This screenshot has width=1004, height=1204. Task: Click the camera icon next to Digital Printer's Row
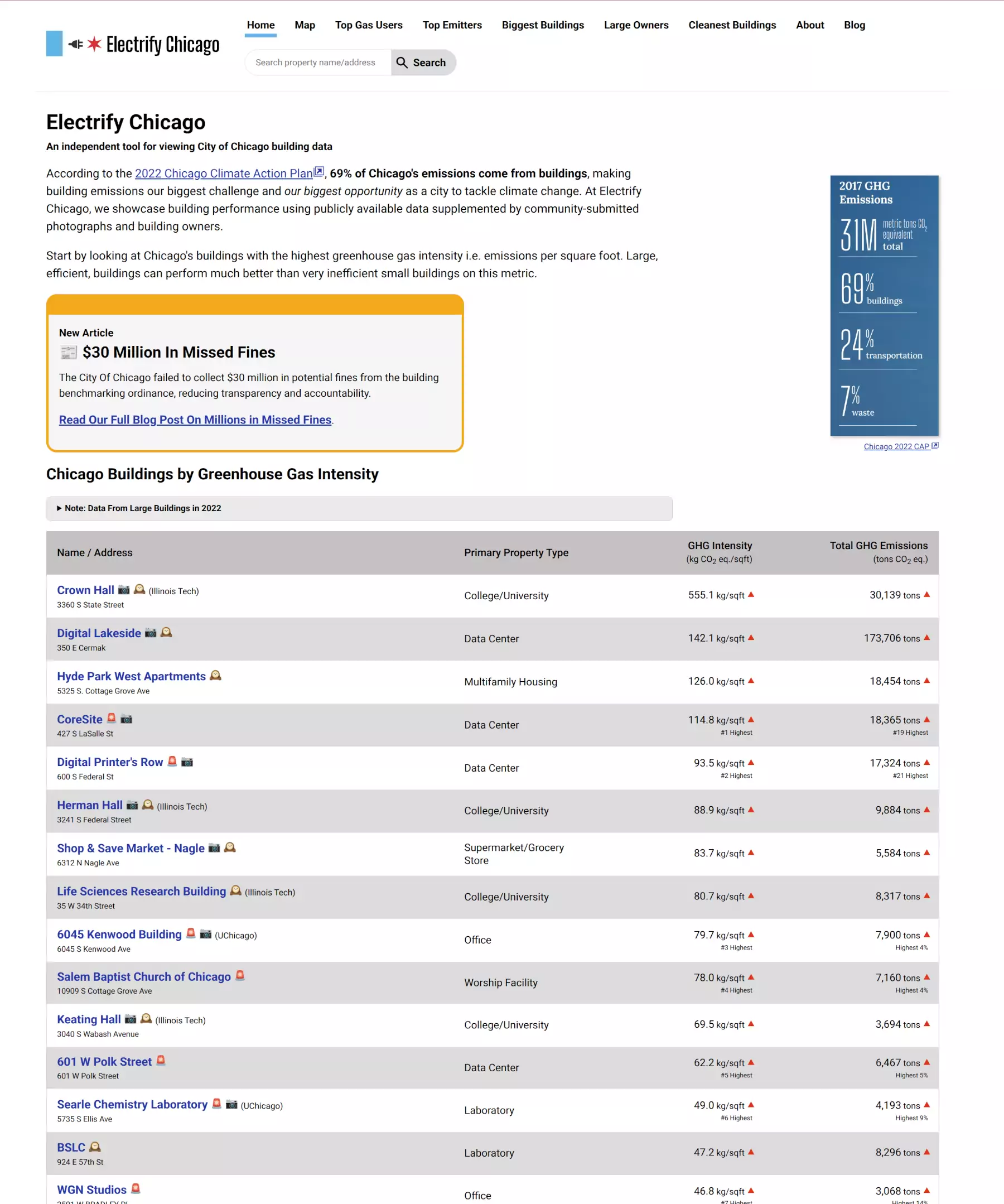tap(187, 762)
